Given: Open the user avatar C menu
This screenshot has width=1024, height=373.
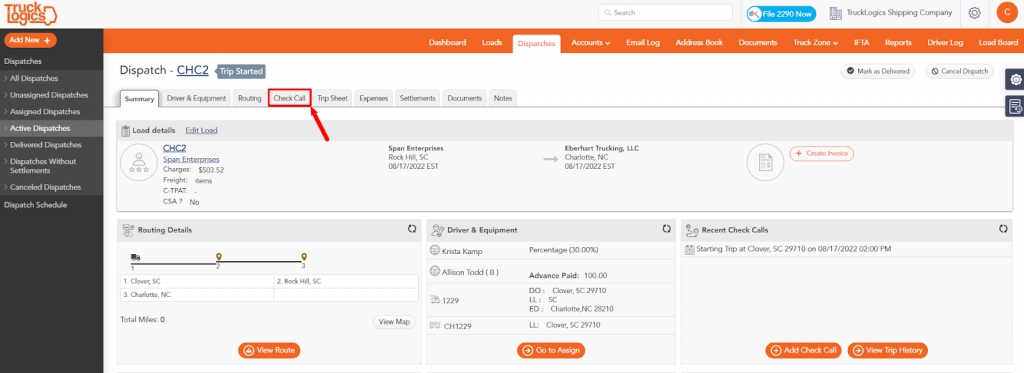Looking at the screenshot, I should click(x=1008, y=12).
